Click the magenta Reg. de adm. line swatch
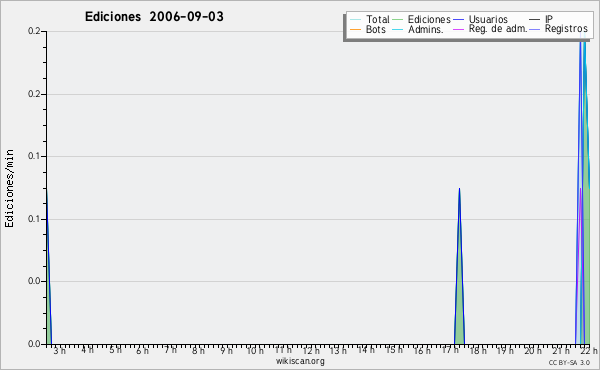This screenshot has height=370, width=600. (x=458, y=29)
